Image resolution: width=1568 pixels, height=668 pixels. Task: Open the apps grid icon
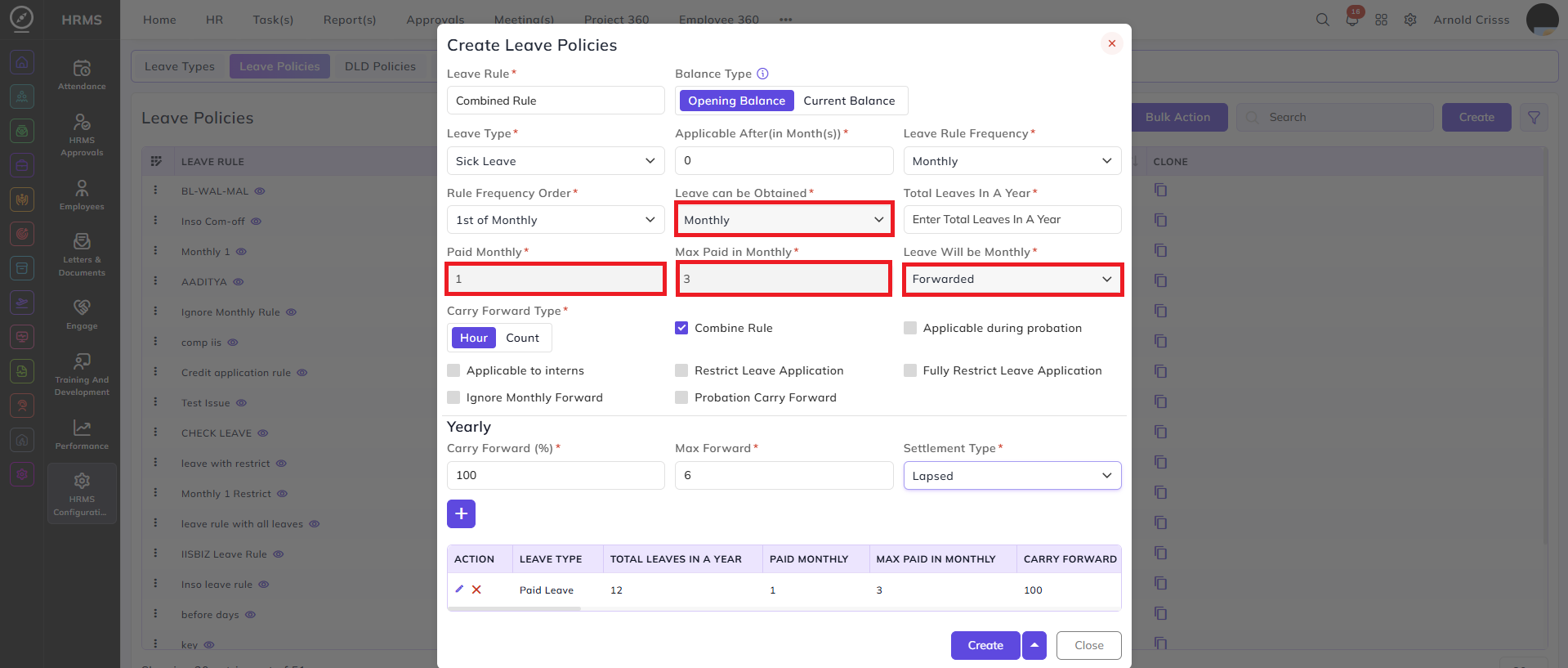point(1381,20)
